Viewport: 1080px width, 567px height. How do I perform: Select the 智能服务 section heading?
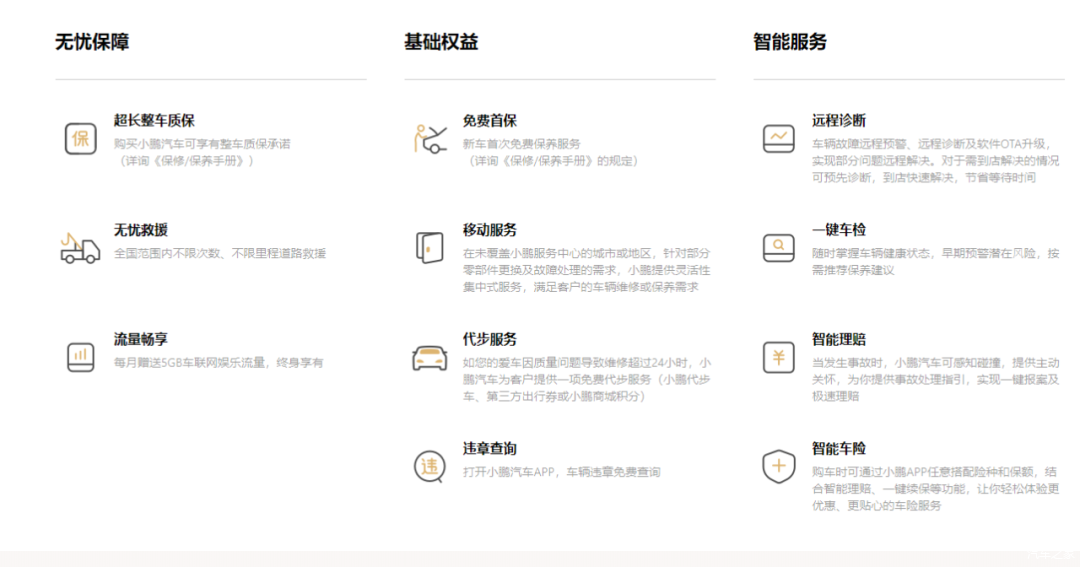pos(790,42)
